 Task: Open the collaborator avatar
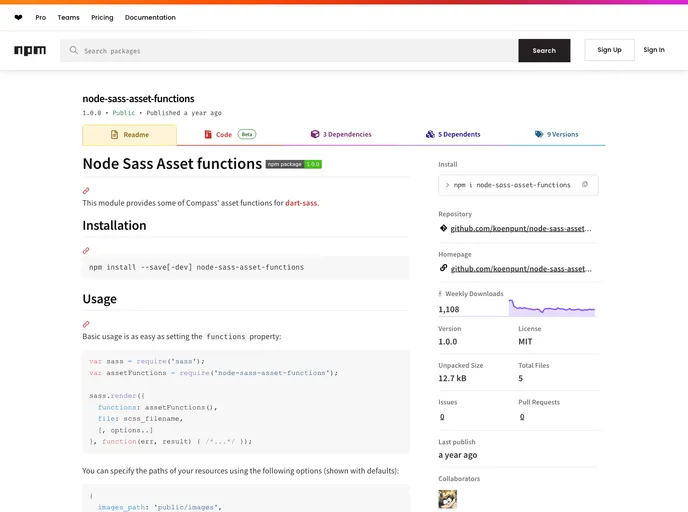448,499
